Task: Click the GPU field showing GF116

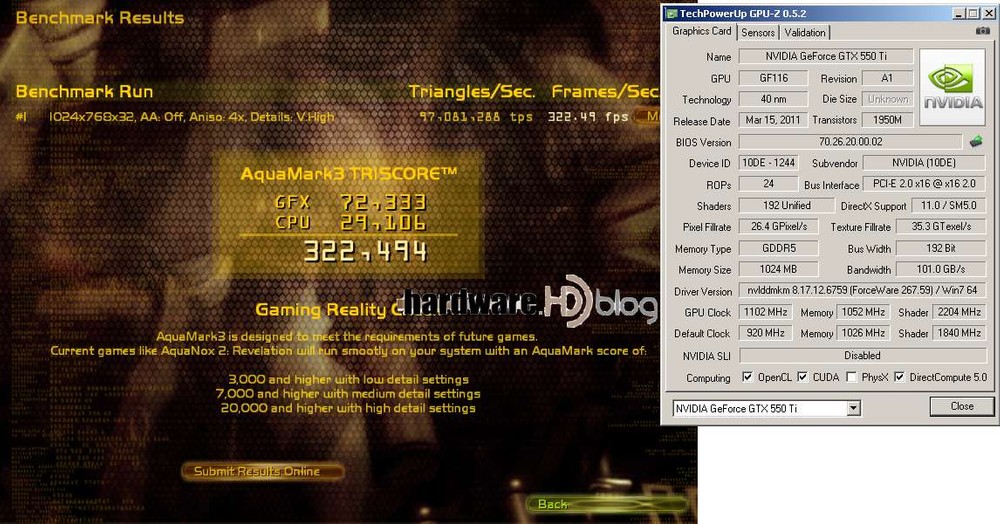Action: (774, 78)
